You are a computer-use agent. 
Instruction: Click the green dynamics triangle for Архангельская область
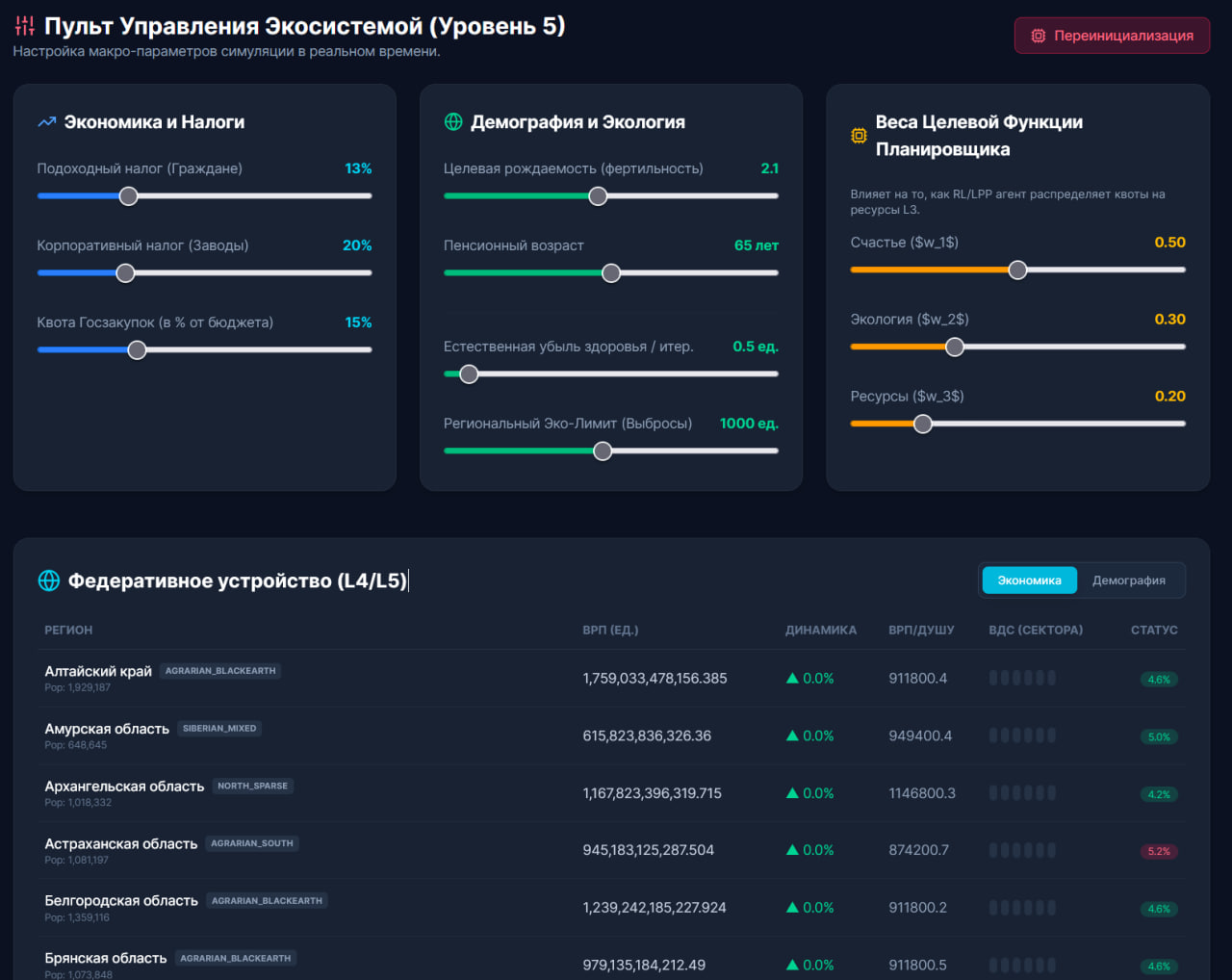[792, 793]
